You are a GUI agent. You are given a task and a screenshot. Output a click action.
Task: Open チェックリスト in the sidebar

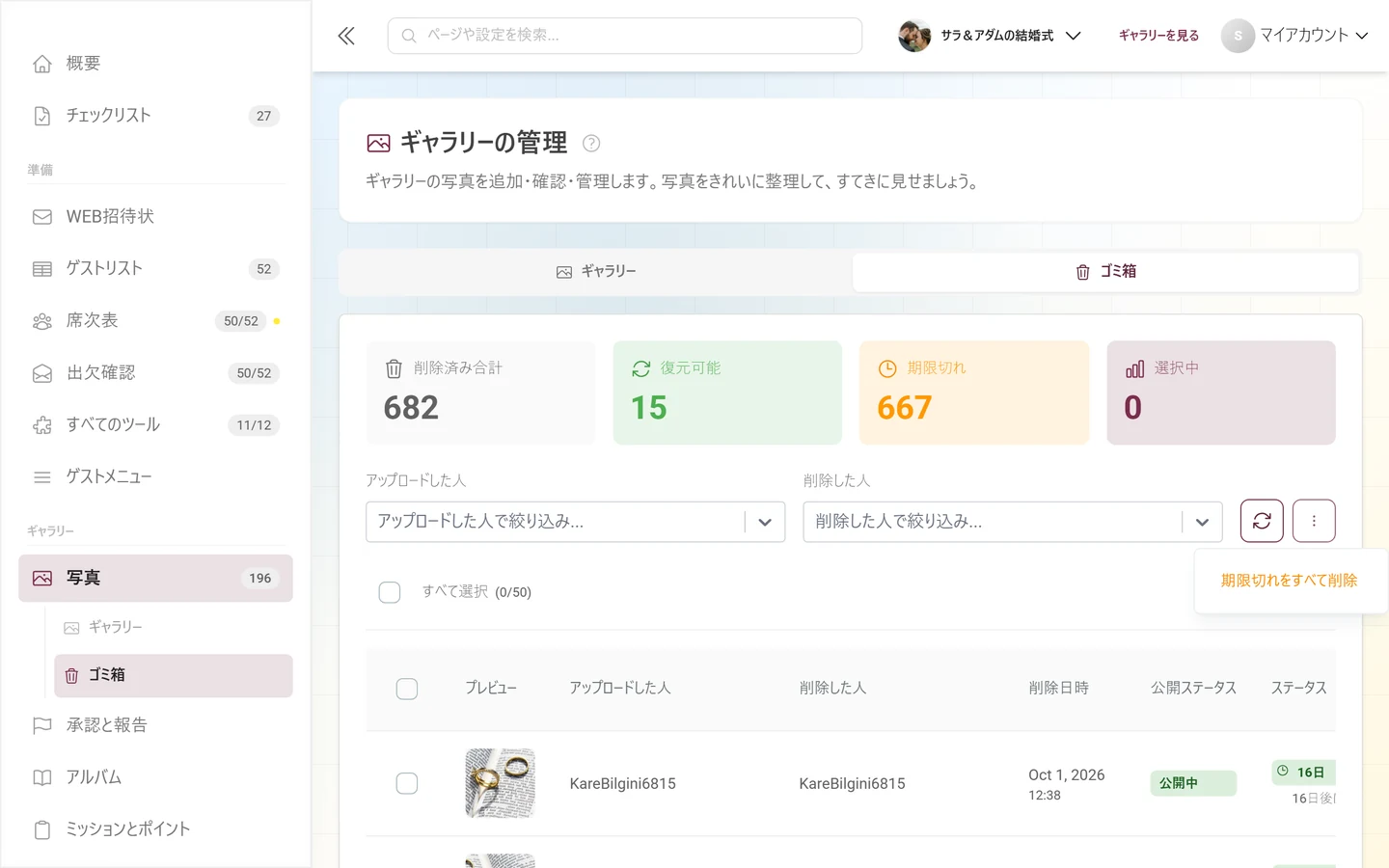pos(155,116)
